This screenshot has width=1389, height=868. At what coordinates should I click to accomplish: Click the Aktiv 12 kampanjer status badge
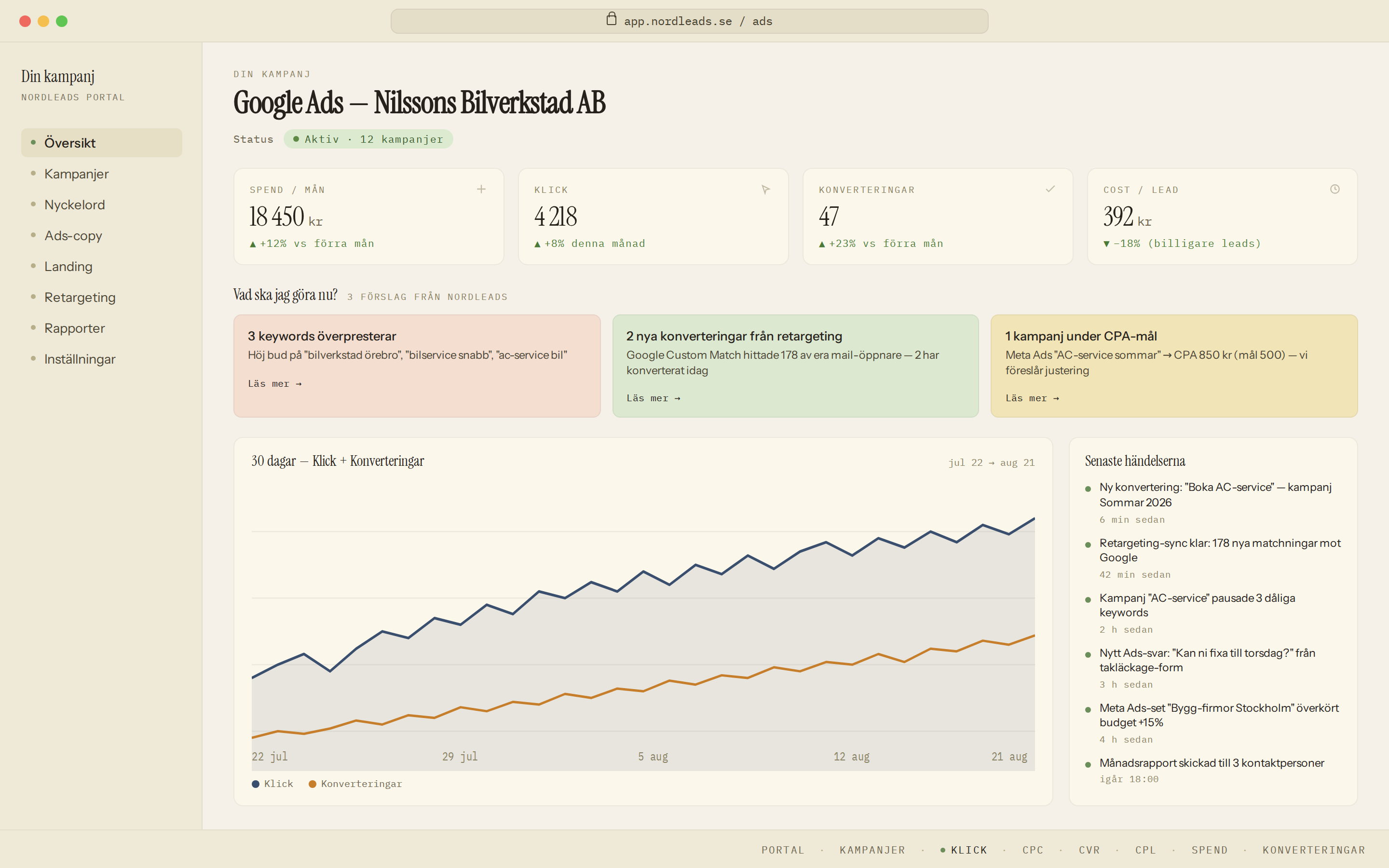[368, 139]
